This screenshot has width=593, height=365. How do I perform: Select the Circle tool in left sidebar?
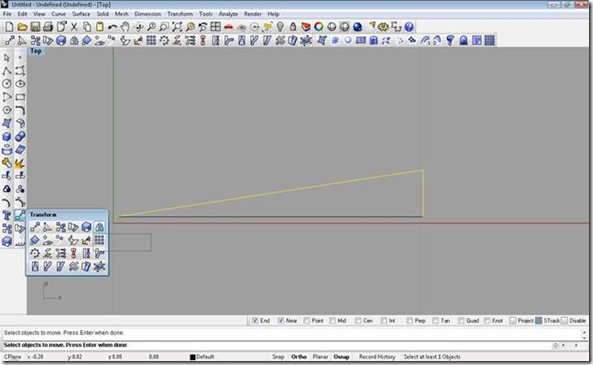click(7, 84)
